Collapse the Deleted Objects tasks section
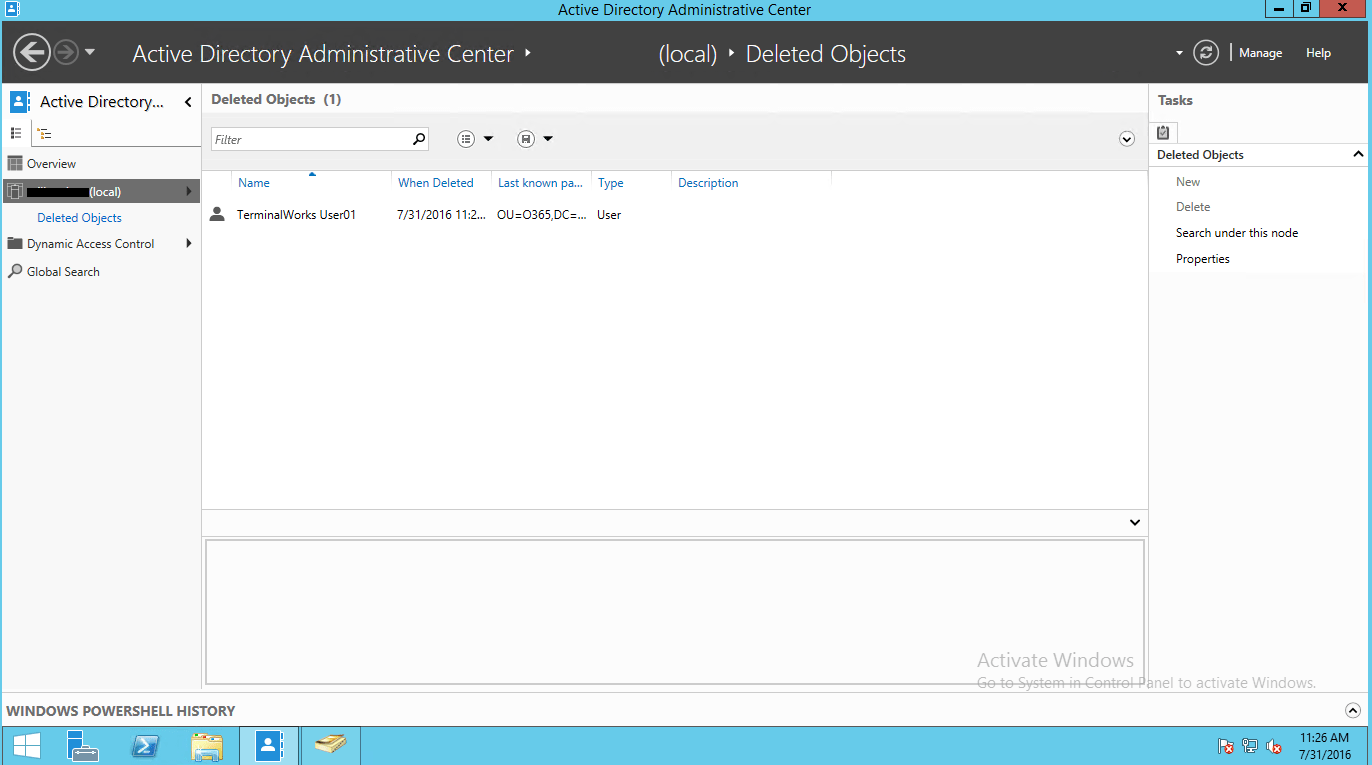This screenshot has height=765, width=1372. [x=1358, y=154]
